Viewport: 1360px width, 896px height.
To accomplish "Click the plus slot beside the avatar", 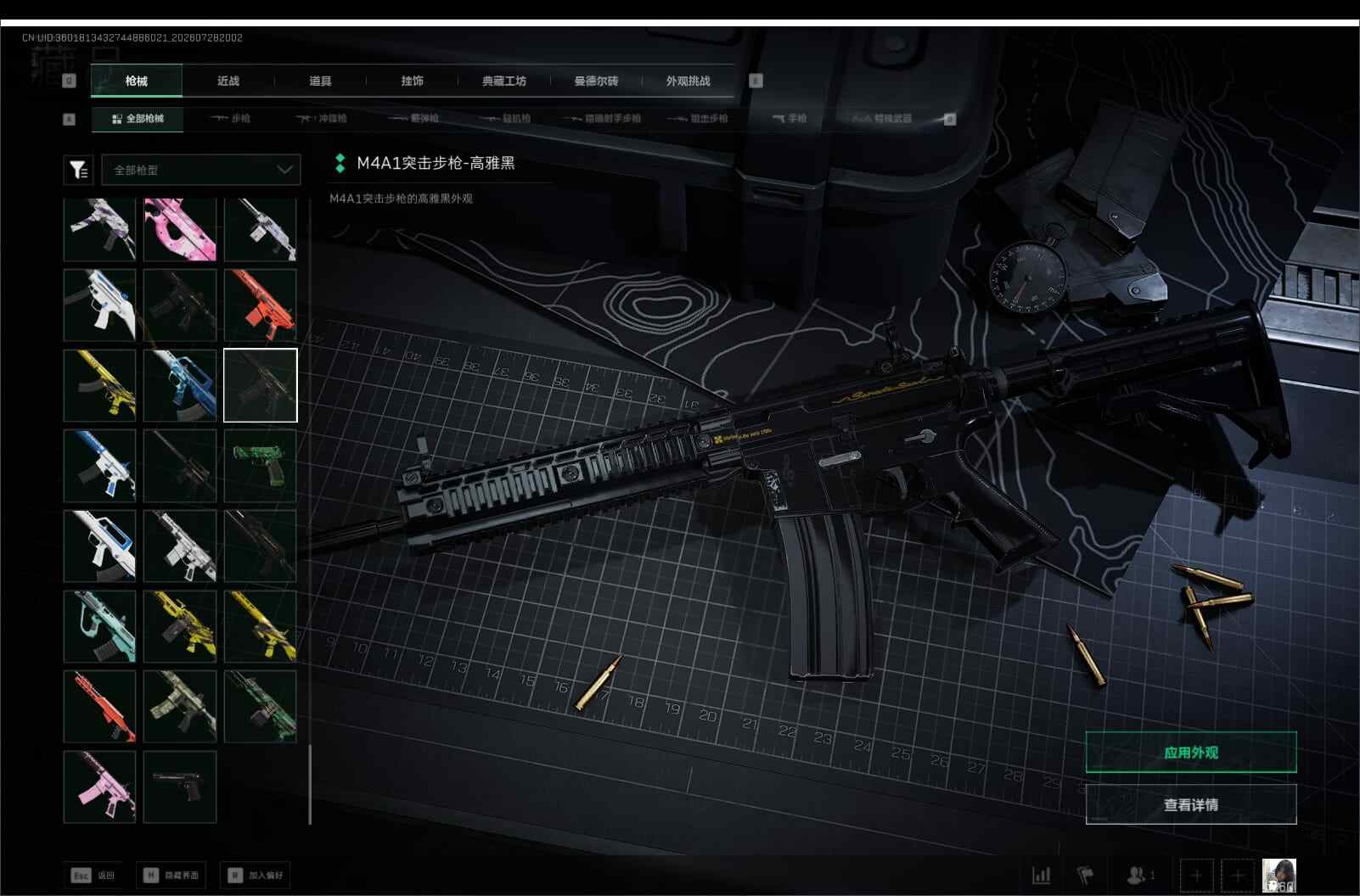I will (x=1238, y=875).
